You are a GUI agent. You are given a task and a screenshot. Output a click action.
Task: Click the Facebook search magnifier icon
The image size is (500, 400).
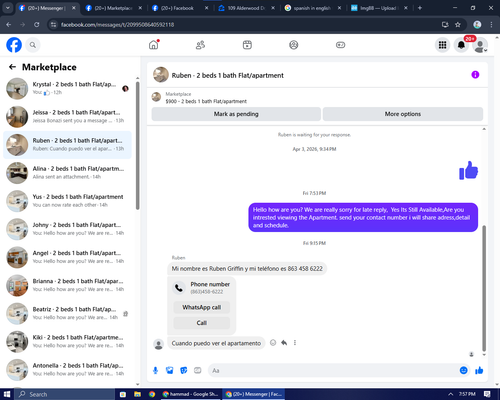[x=33, y=45]
